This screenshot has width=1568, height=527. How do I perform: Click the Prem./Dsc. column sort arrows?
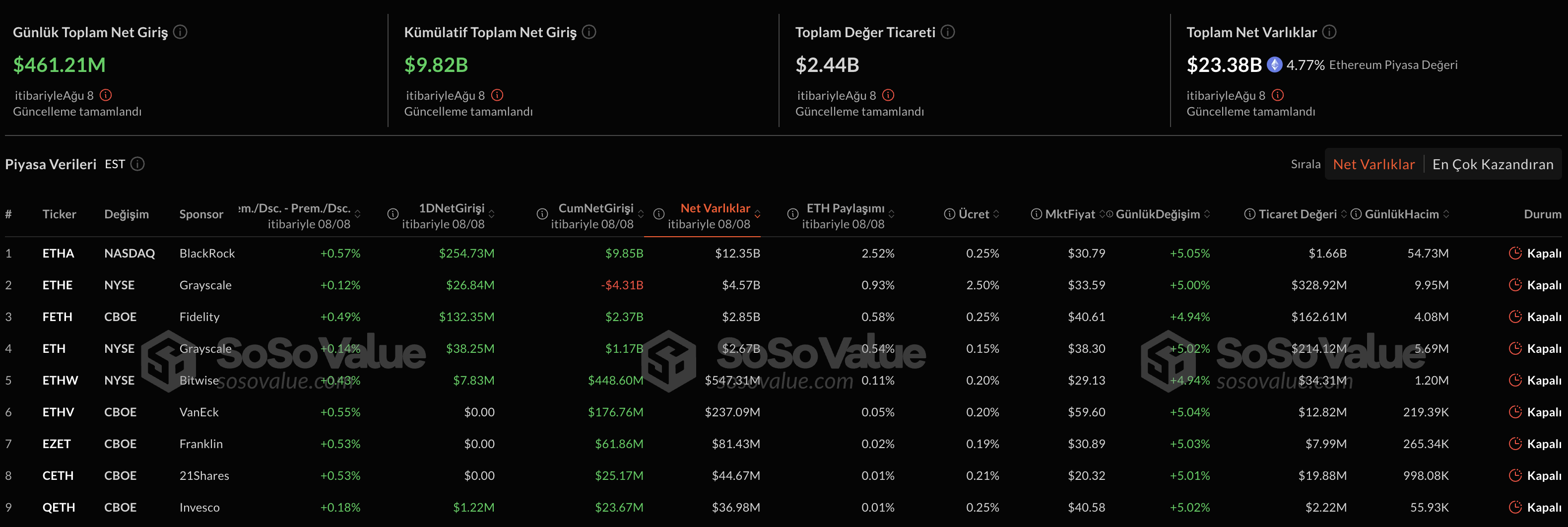click(358, 214)
